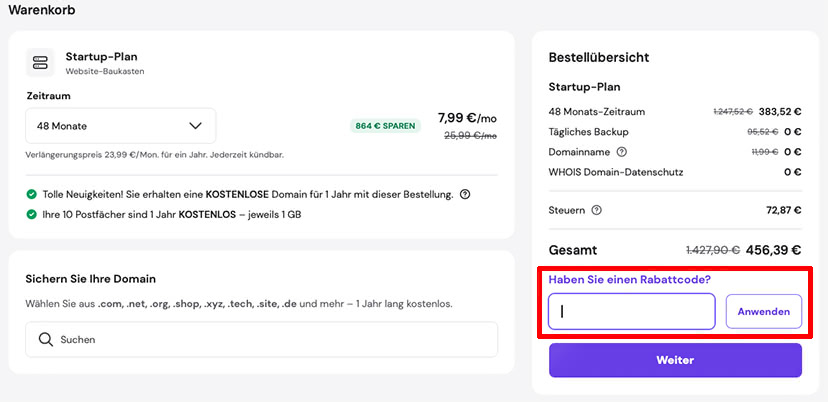Click into the Rabattcode input field
This screenshot has width=828, height=402.
[x=632, y=312]
